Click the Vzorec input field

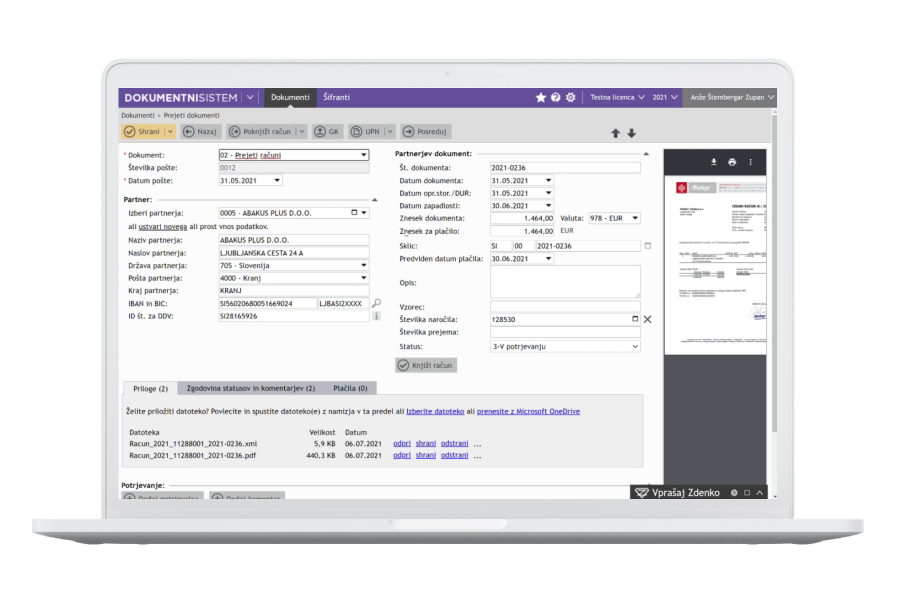coord(565,307)
